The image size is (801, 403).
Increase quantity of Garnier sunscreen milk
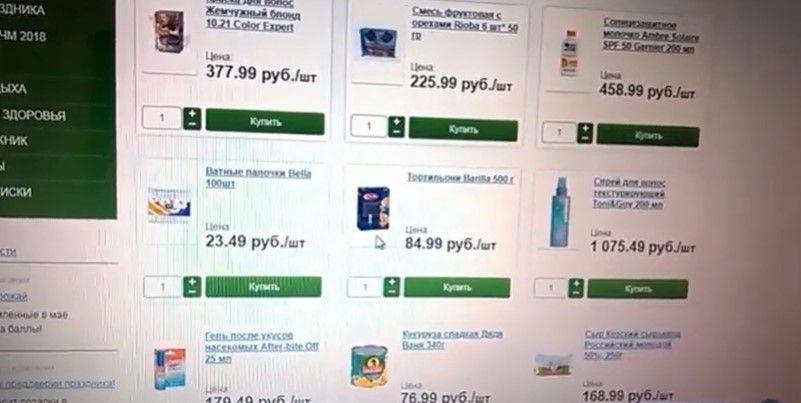[x=585, y=128]
